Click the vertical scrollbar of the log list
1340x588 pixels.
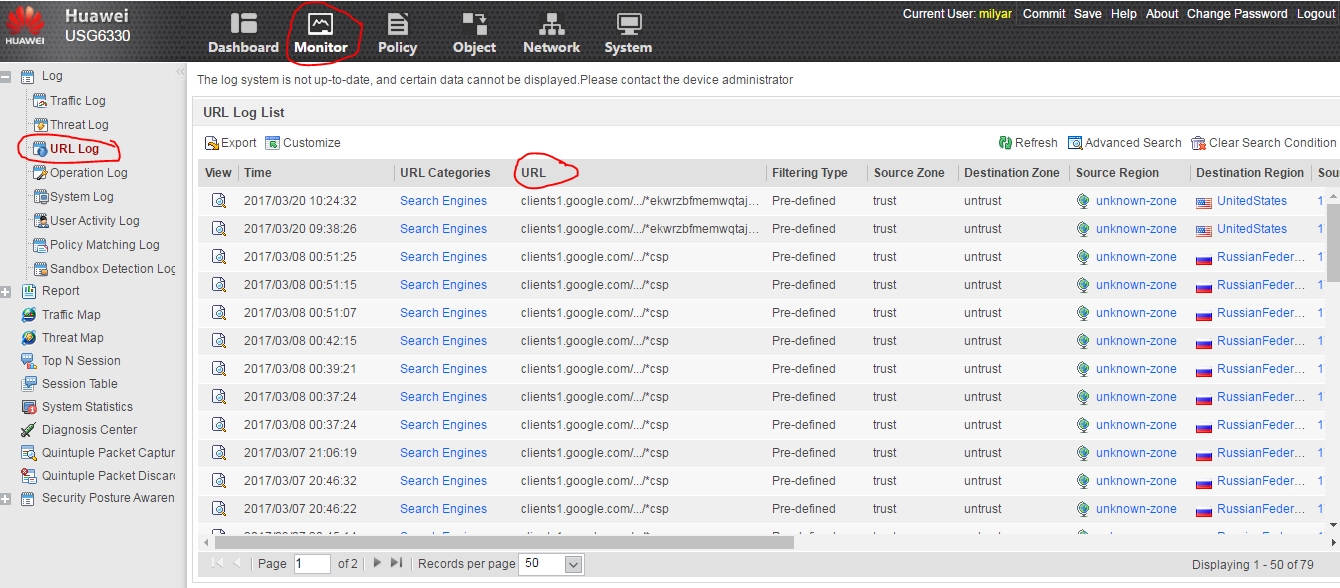(1333, 241)
